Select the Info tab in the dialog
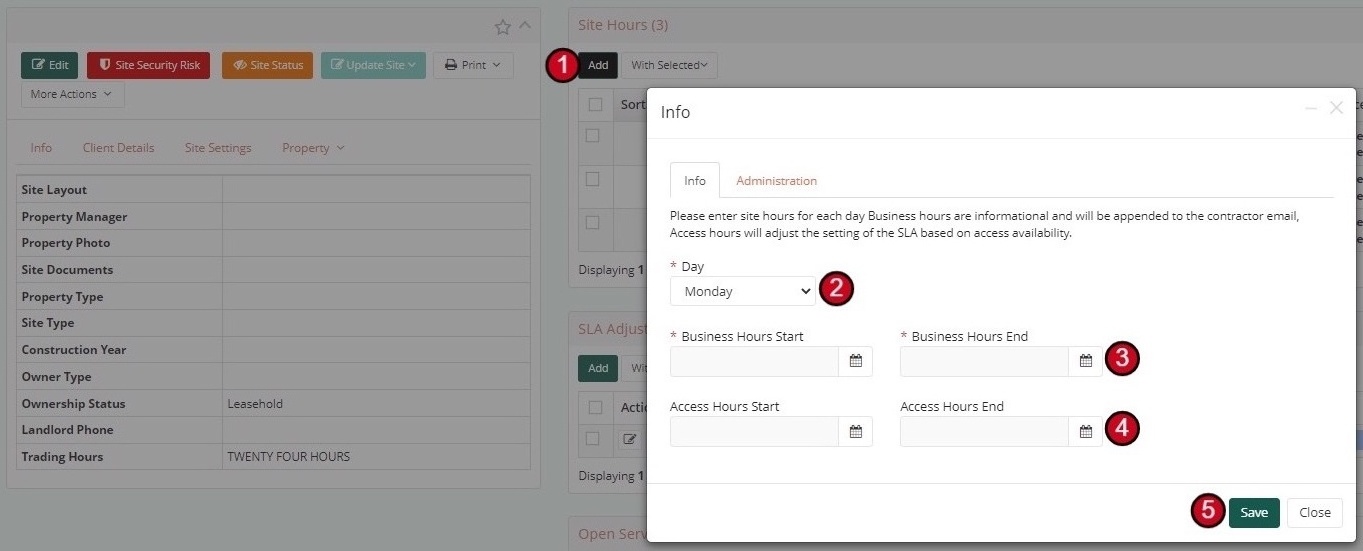The image size is (1363, 551). [x=695, y=180]
